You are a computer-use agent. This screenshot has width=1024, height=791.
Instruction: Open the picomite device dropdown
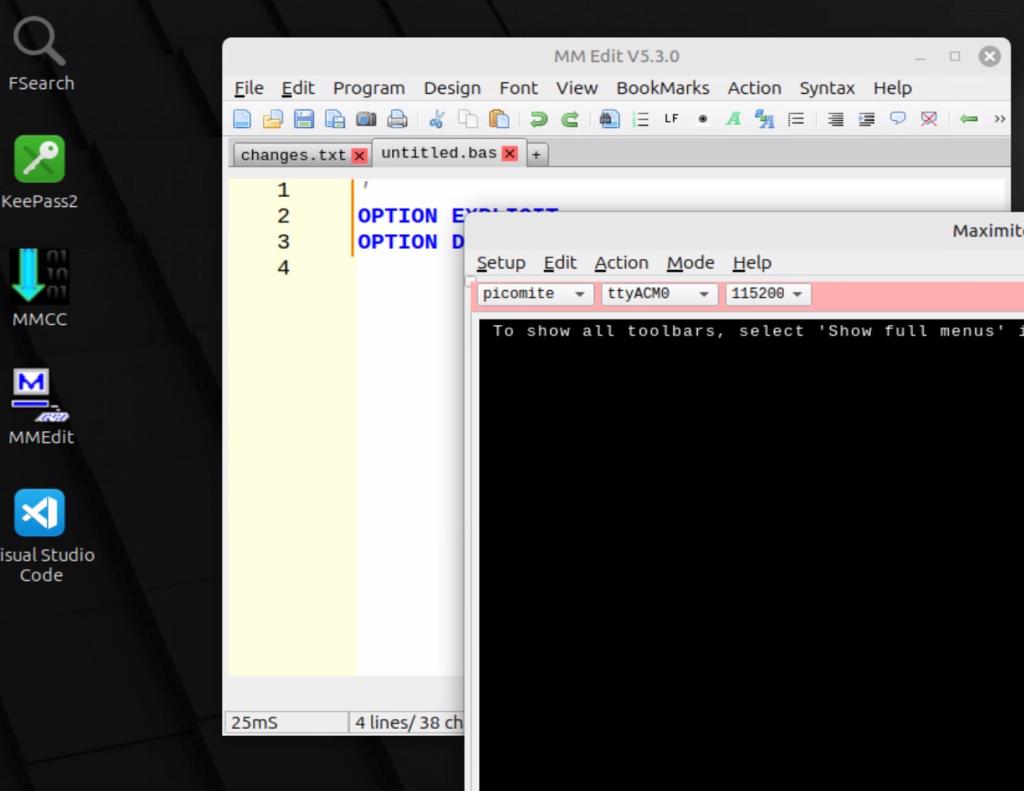533,294
